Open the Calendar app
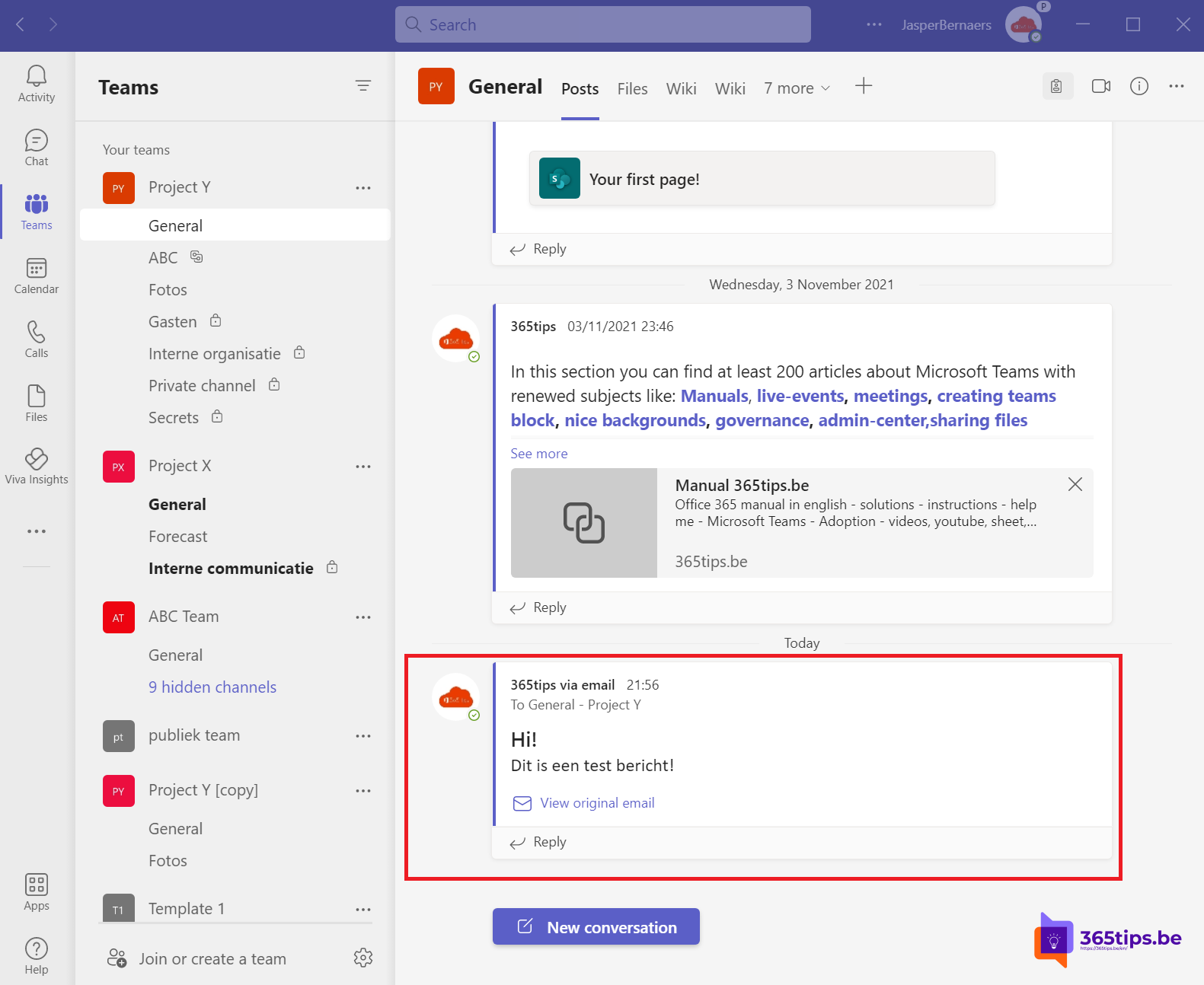 pos(37,276)
